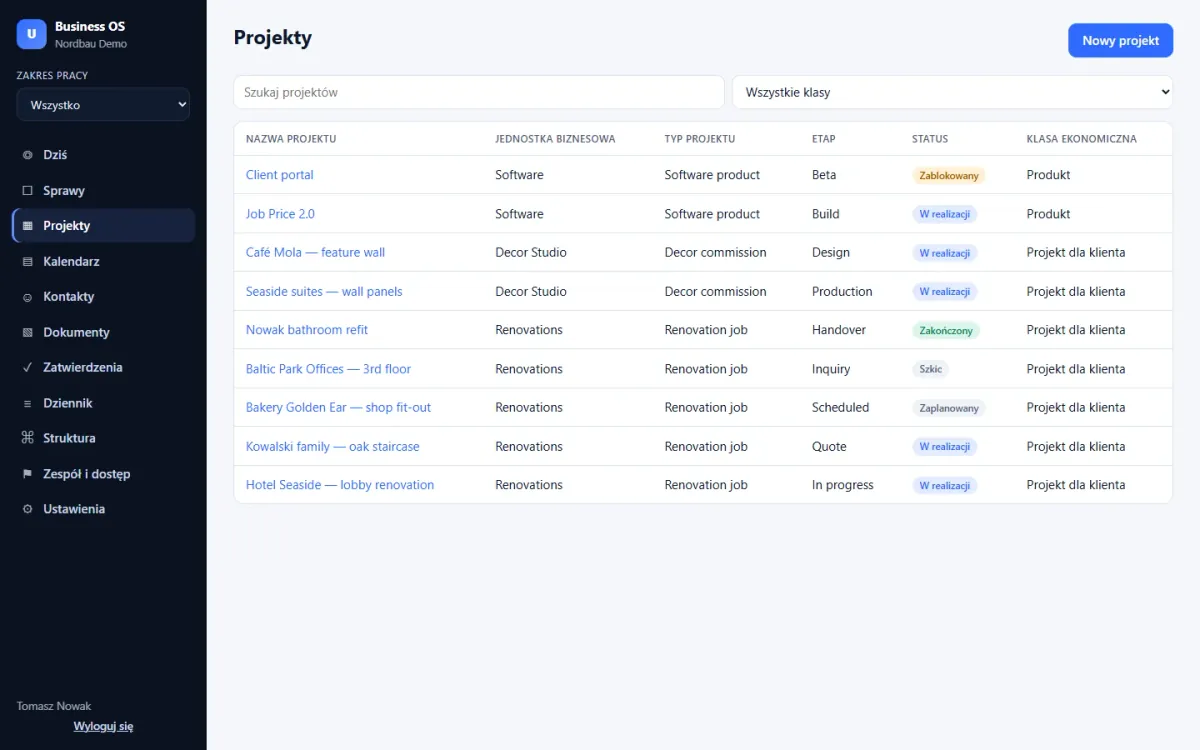The height and width of the screenshot is (750, 1200).
Task: Open the Job Price 2.0 project
Action: 280,214
